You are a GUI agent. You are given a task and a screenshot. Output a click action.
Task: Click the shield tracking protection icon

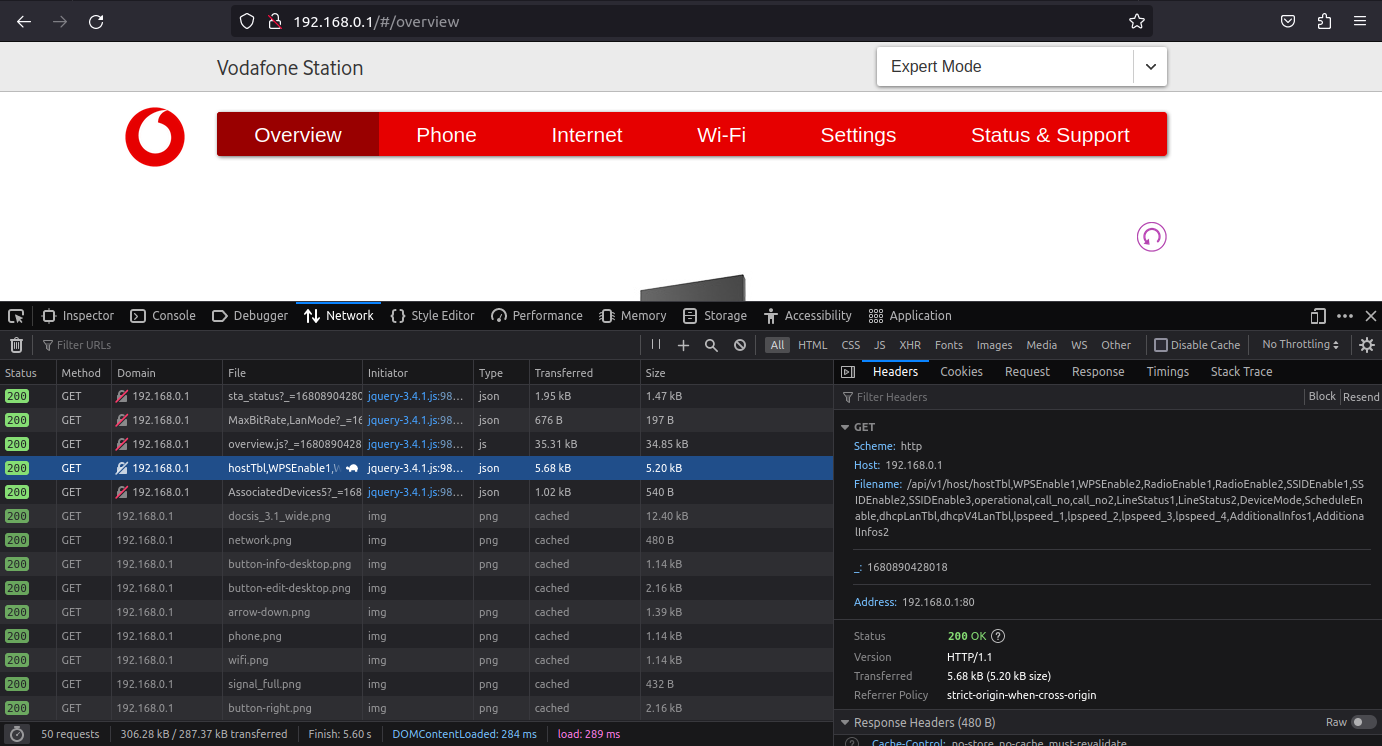(x=248, y=21)
